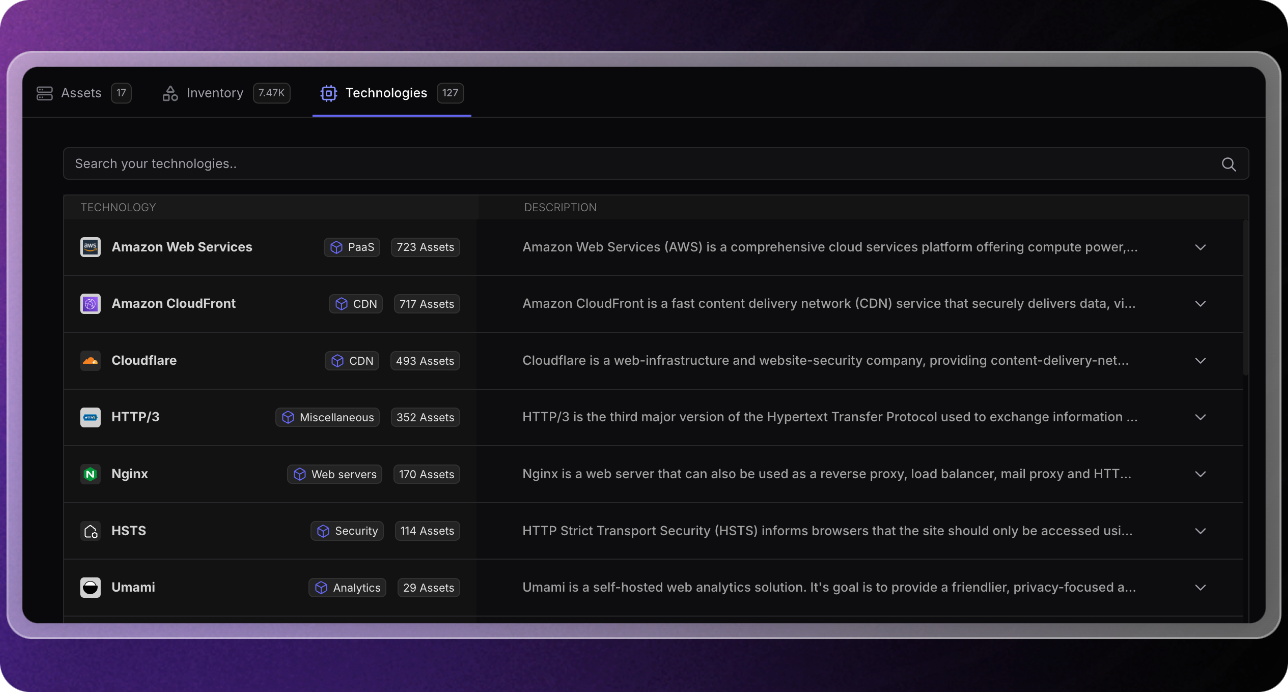Screen dimensions: 1288x692
Task: Click the cube icon in Web servers tag
Action: click(x=299, y=474)
